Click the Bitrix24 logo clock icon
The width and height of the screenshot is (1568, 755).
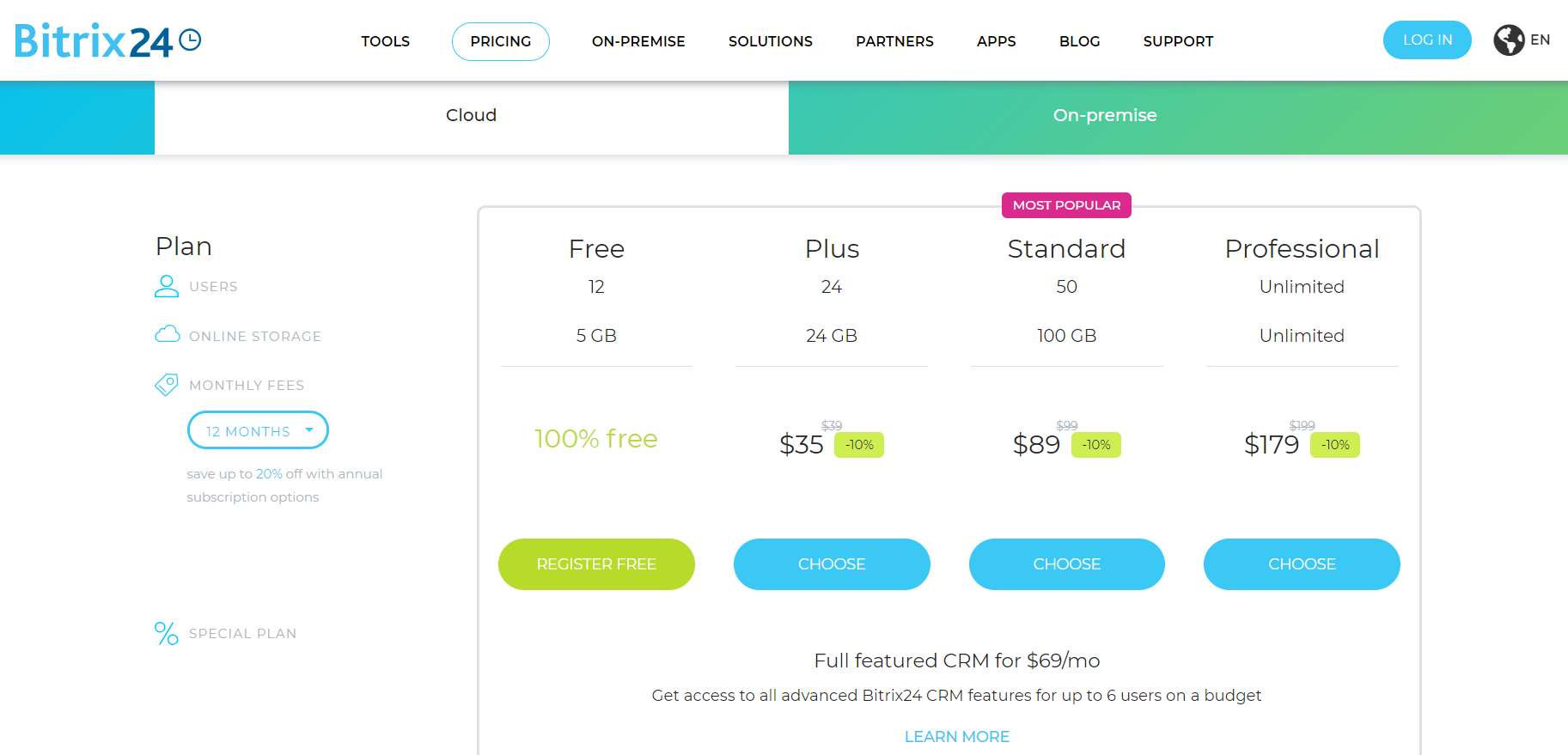(x=190, y=40)
